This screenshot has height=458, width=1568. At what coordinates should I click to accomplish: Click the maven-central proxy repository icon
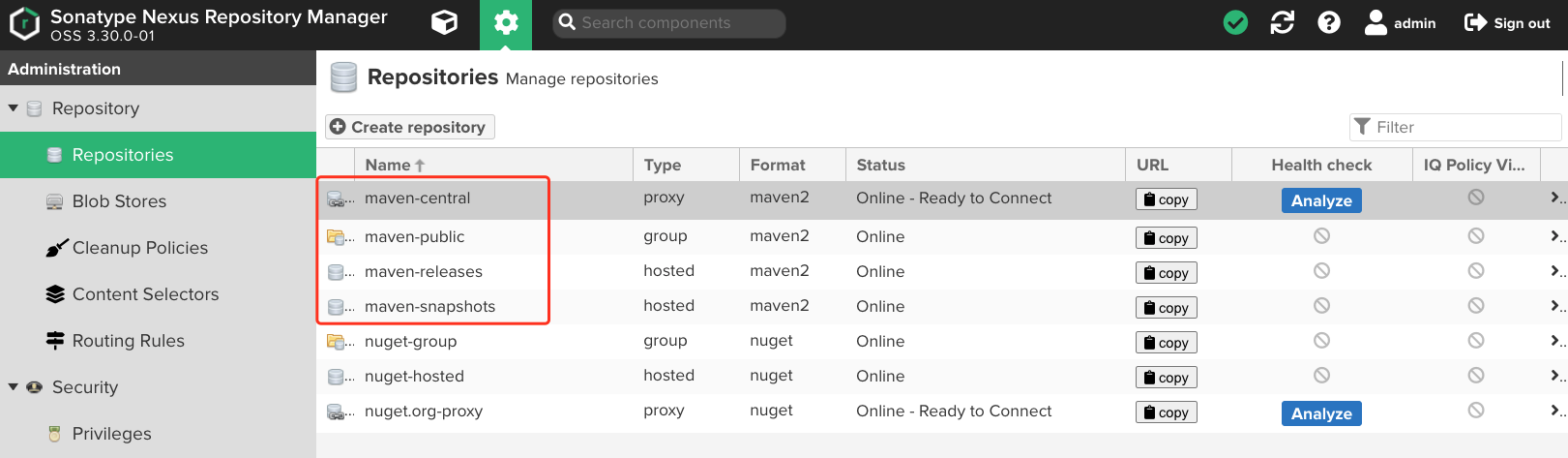click(x=336, y=199)
